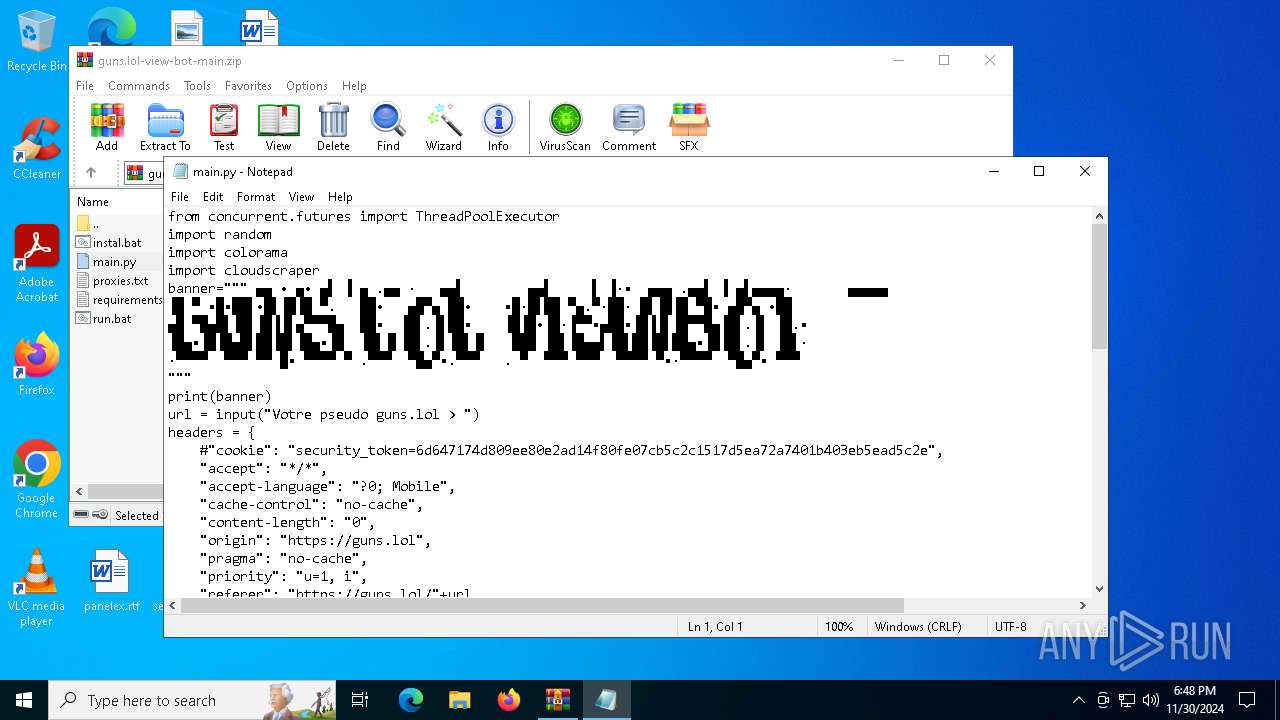The height and width of the screenshot is (720, 1280).
Task: Select main.py in the WinRAR list
Action: pyautogui.click(x=107, y=262)
